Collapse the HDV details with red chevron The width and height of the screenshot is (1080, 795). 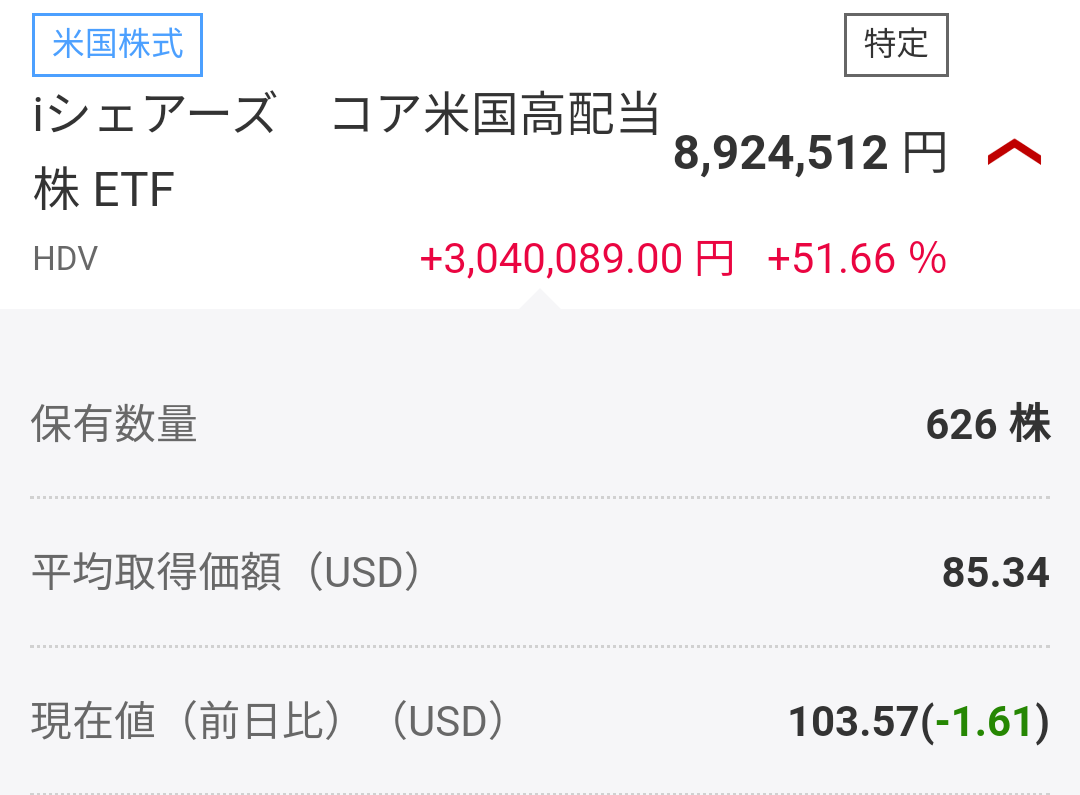coord(1014,153)
